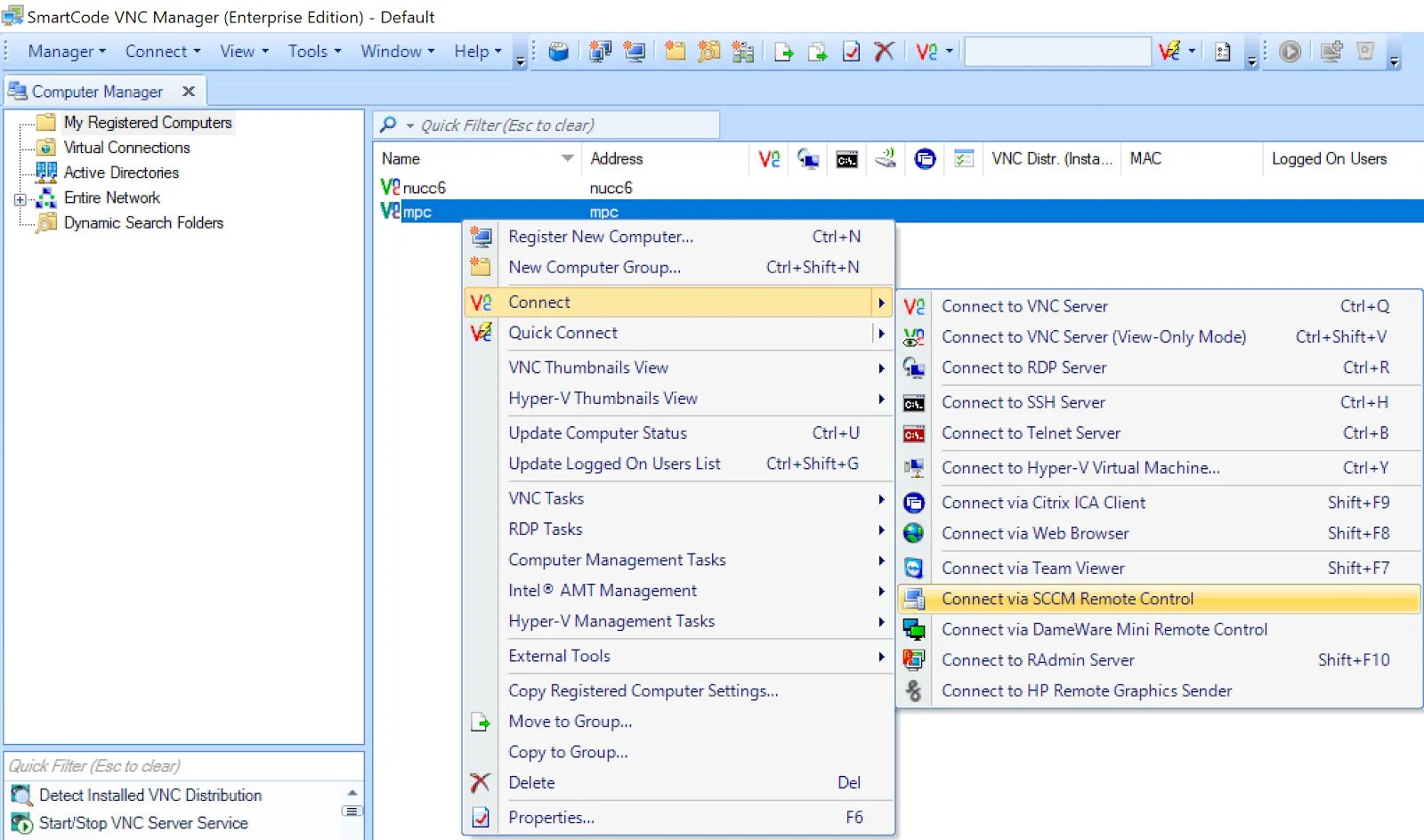Click the VNC connect toolbar icon

[x=926, y=52]
